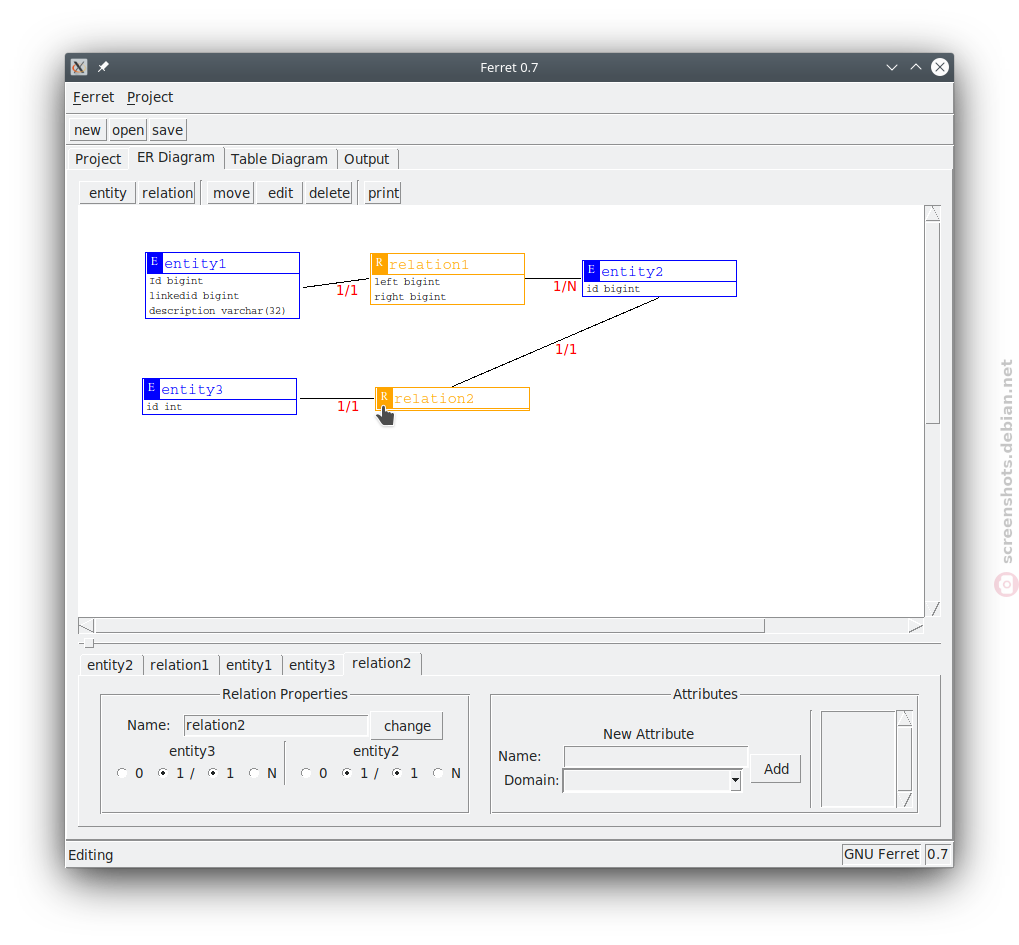Close the Ferret 0.7 window
Image resolution: width=1019 pixels, height=945 pixels.
[940, 67]
